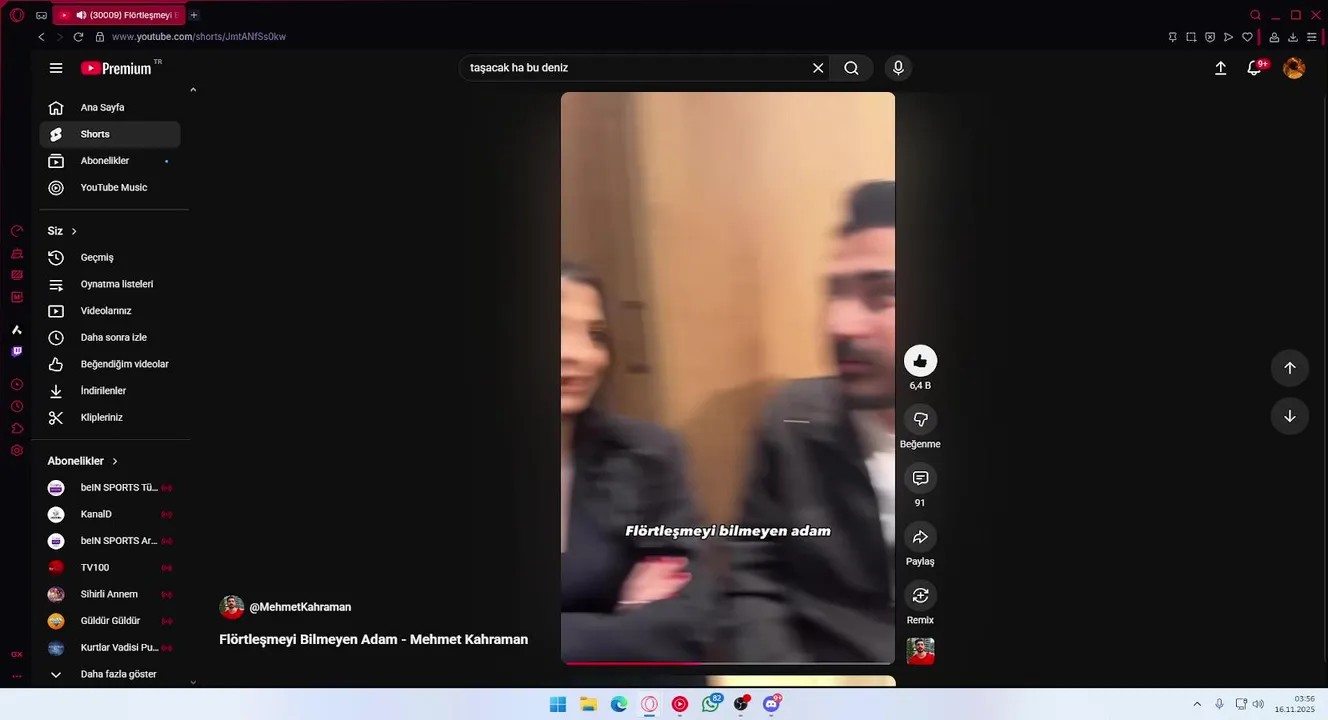
Task: Clear the search box with the X
Action: 818,68
